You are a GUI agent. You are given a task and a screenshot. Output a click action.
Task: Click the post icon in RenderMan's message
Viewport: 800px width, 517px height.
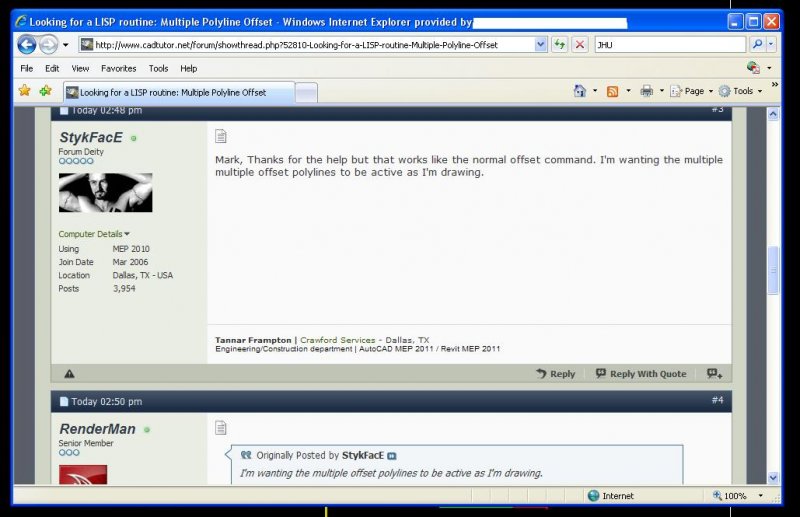[x=220, y=428]
